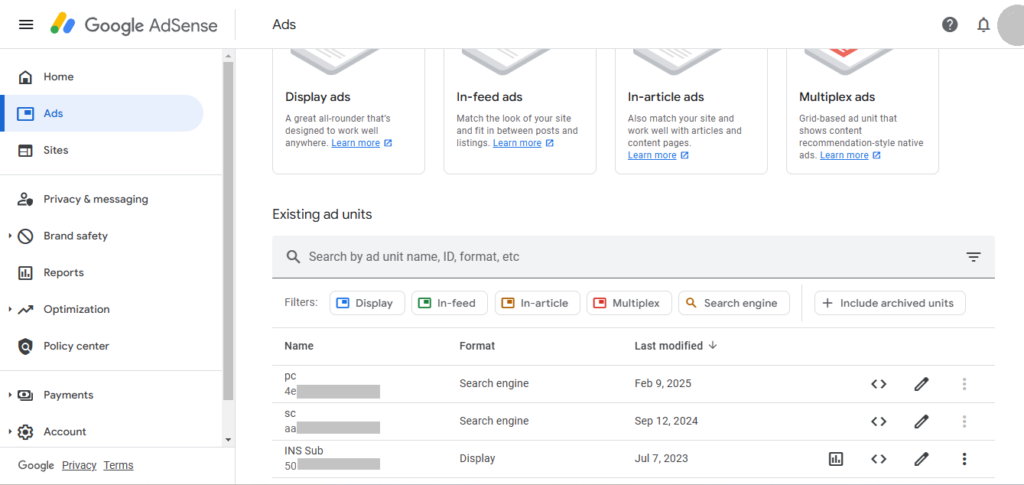Click the Format column header
The image size is (1024, 485).
pyautogui.click(x=477, y=346)
